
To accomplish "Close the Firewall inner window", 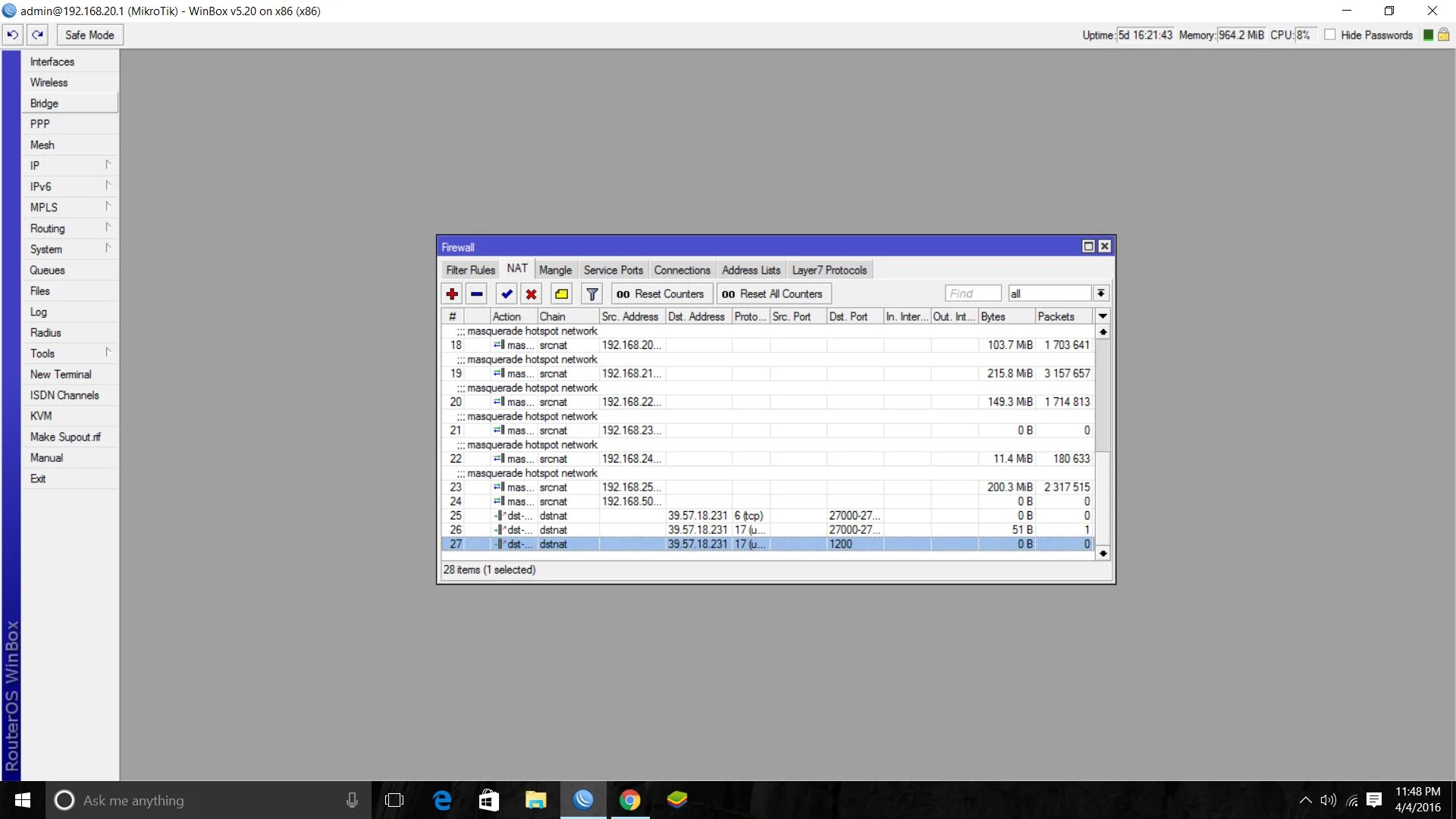I will point(1105,246).
